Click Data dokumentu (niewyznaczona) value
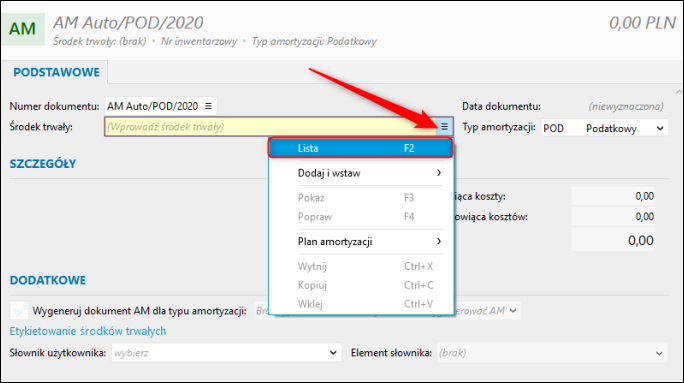This screenshot has width=684, height=383. click(626, 106)
